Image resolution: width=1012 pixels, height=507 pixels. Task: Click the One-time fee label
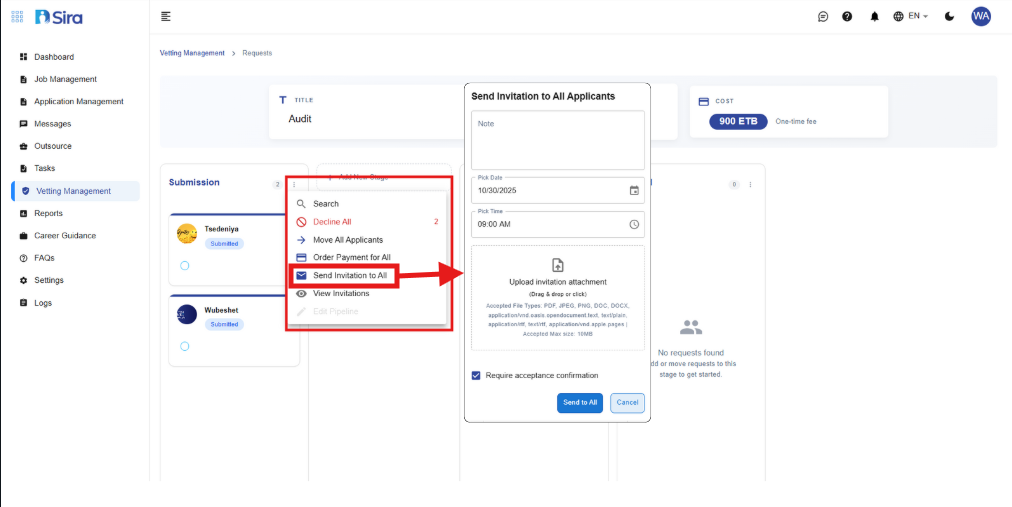pos(796,121)
